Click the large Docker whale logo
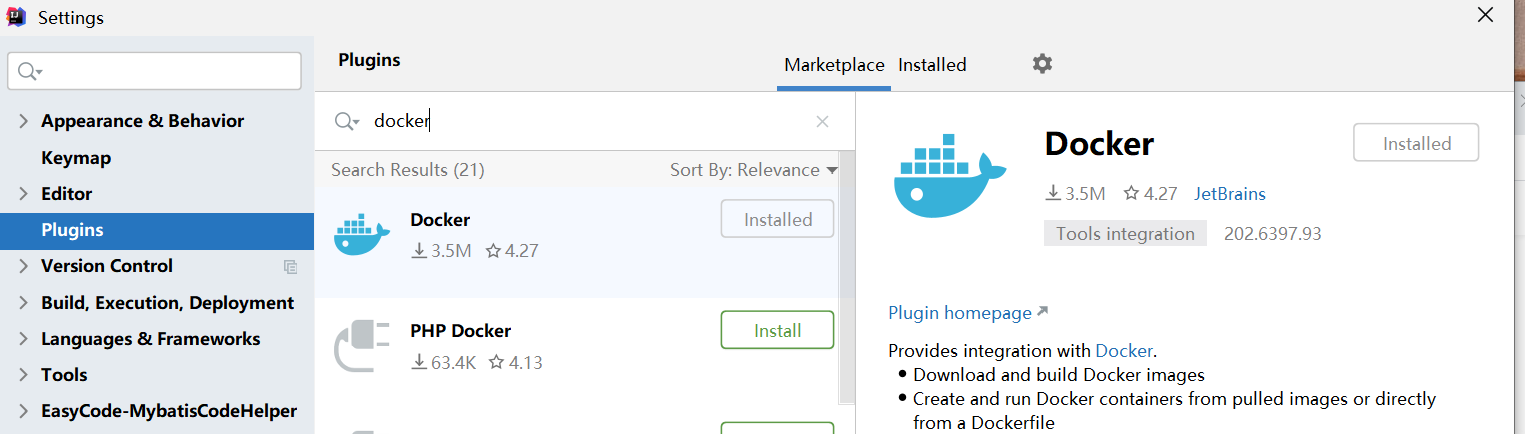The image size is (1525, 434). (949, 177)
